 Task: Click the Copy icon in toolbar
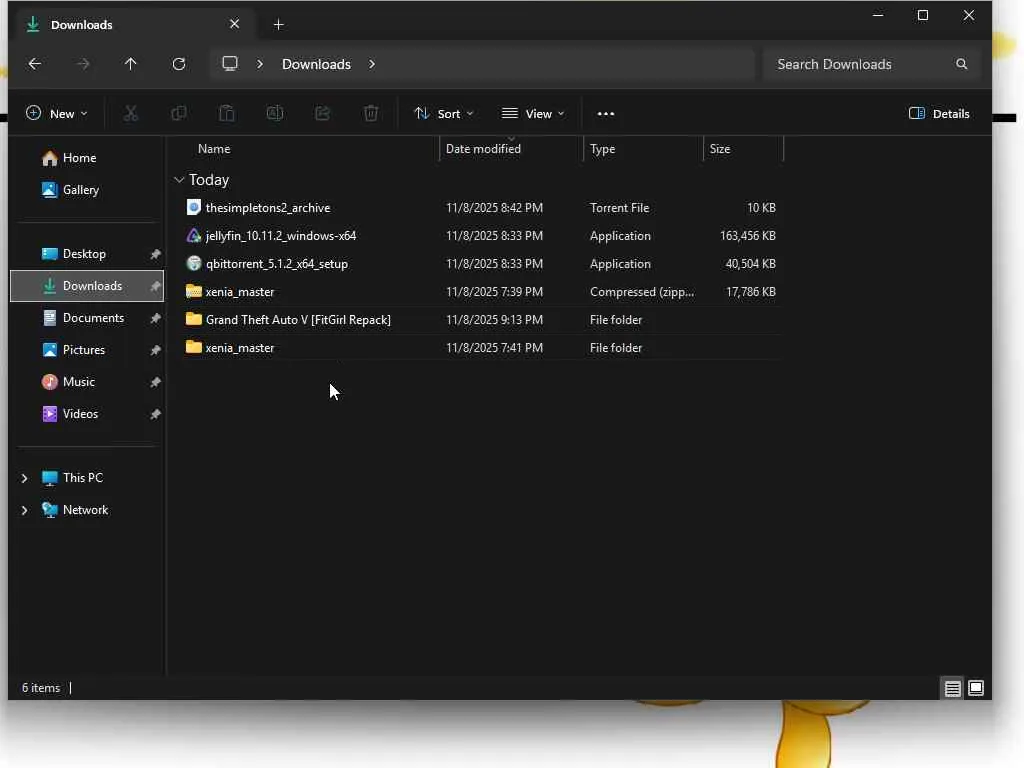coord(178,114)
